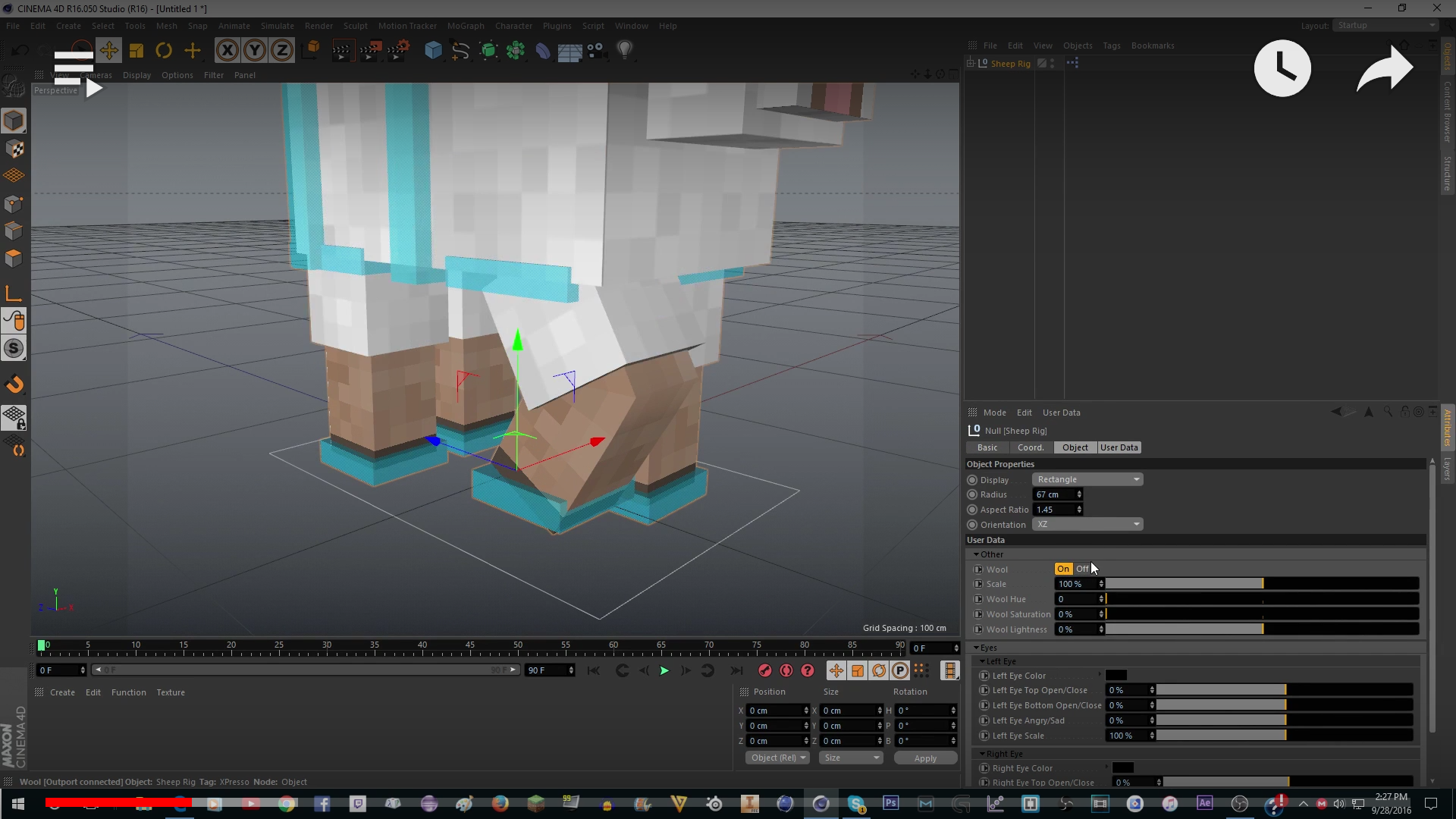This screenshot has width=1456, height=819.
Task: Collapse the Eyes group
Action: (x=976, y=648)
